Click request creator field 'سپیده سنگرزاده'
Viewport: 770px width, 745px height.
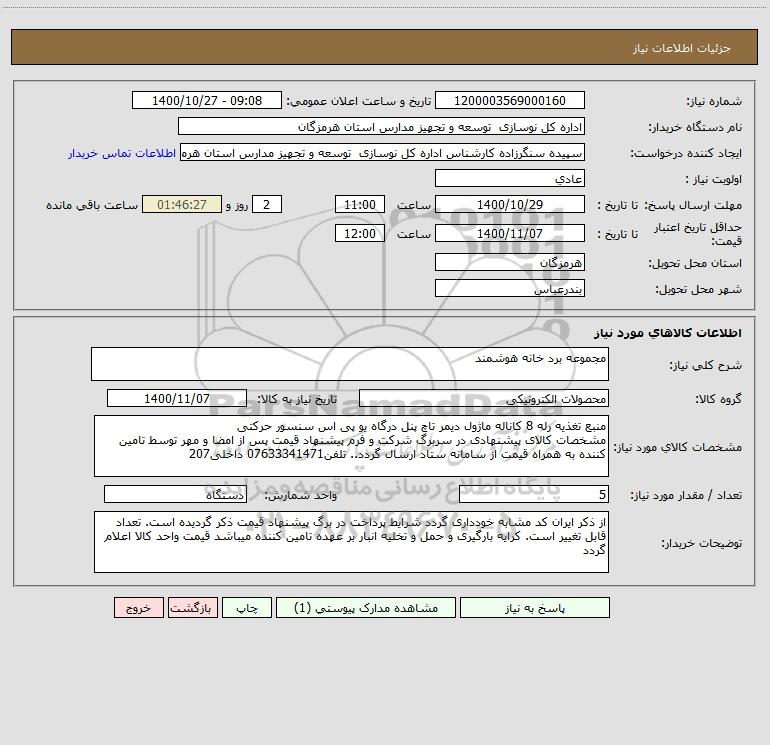coord(383,153)
